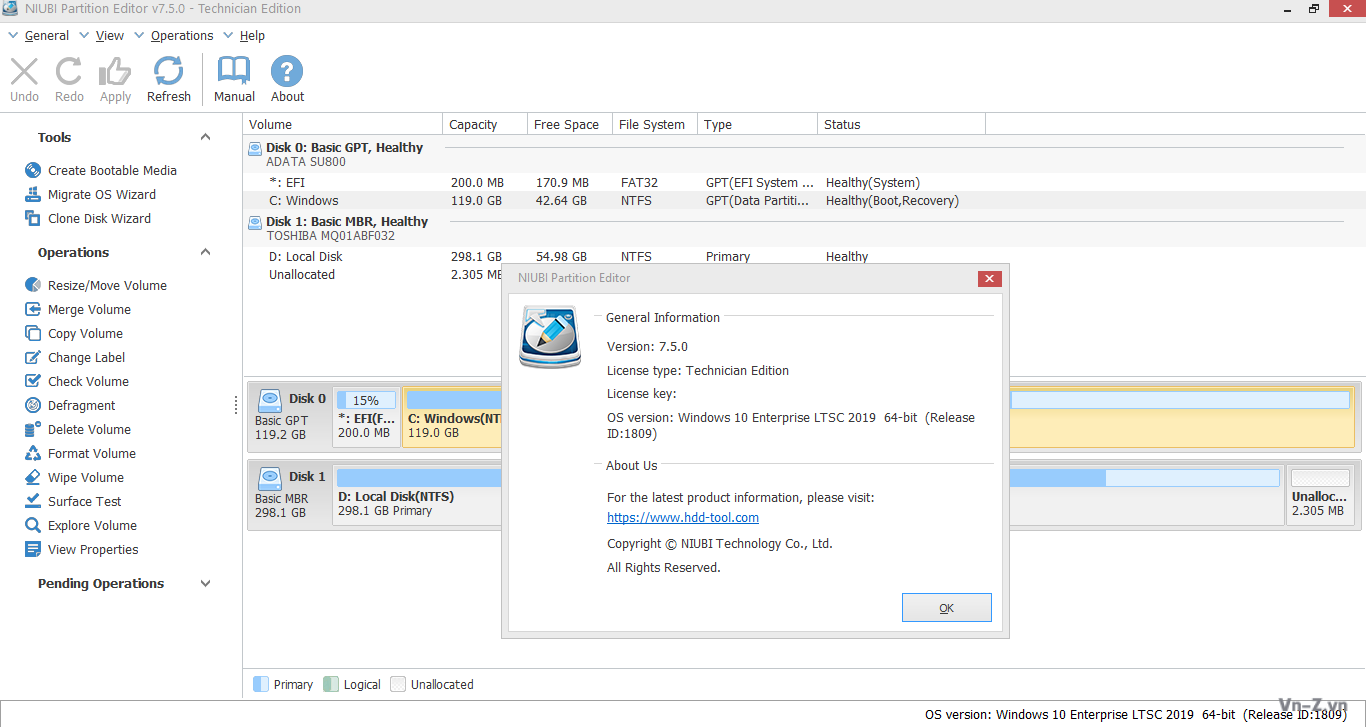The height and width of the screenshot is (727, 1366).
Task: Open the hdd-tool.com website link
Action: coord(683,518)
